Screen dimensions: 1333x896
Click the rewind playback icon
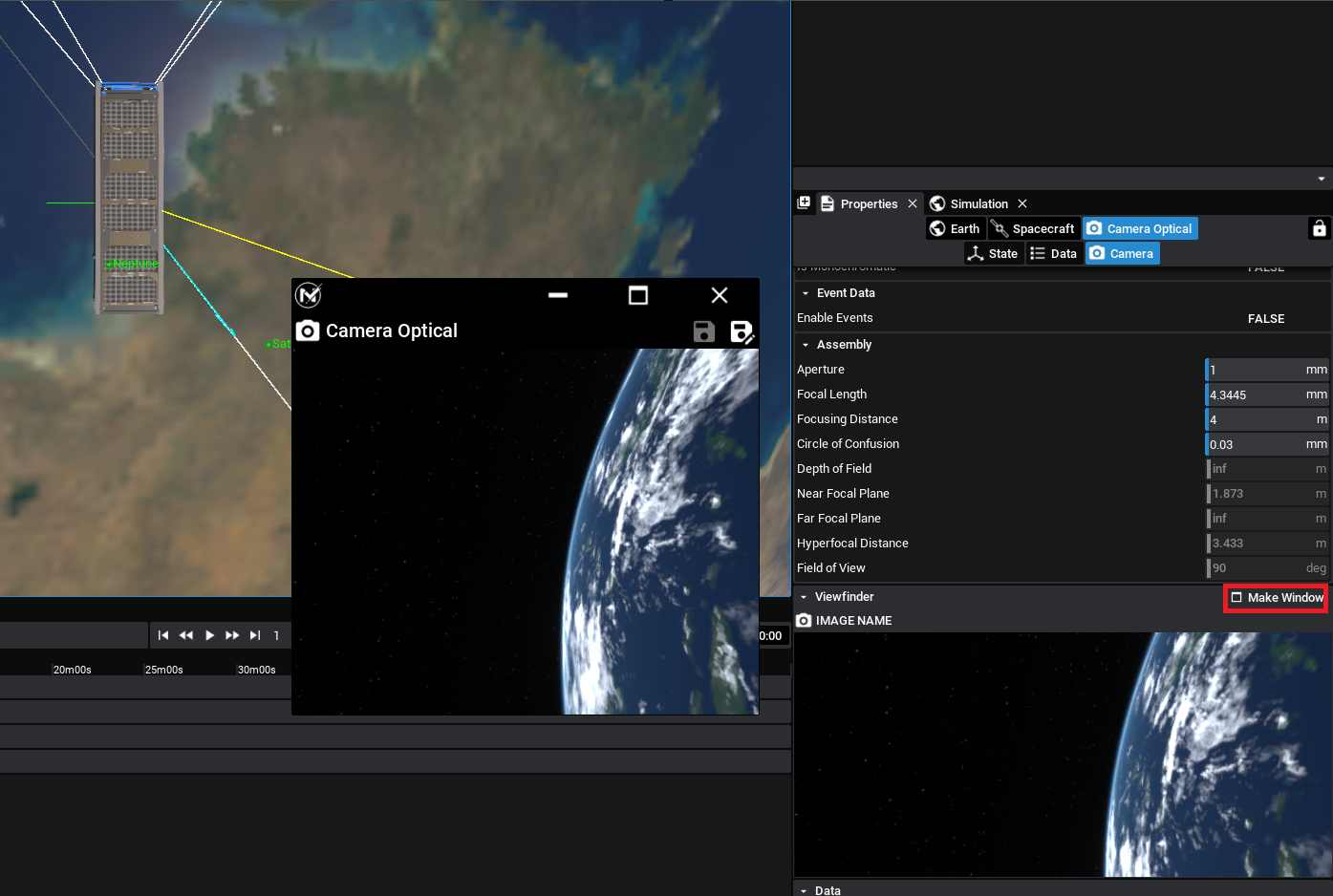tap(186, 635)
